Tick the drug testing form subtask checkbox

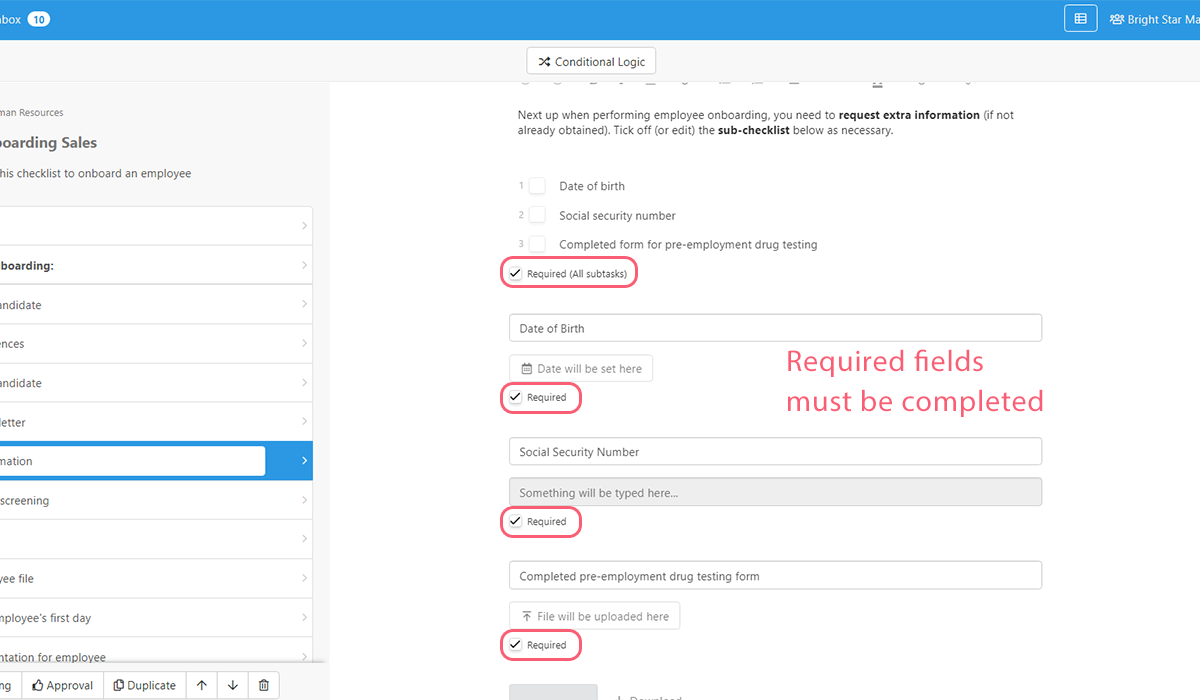coord(537,244)
